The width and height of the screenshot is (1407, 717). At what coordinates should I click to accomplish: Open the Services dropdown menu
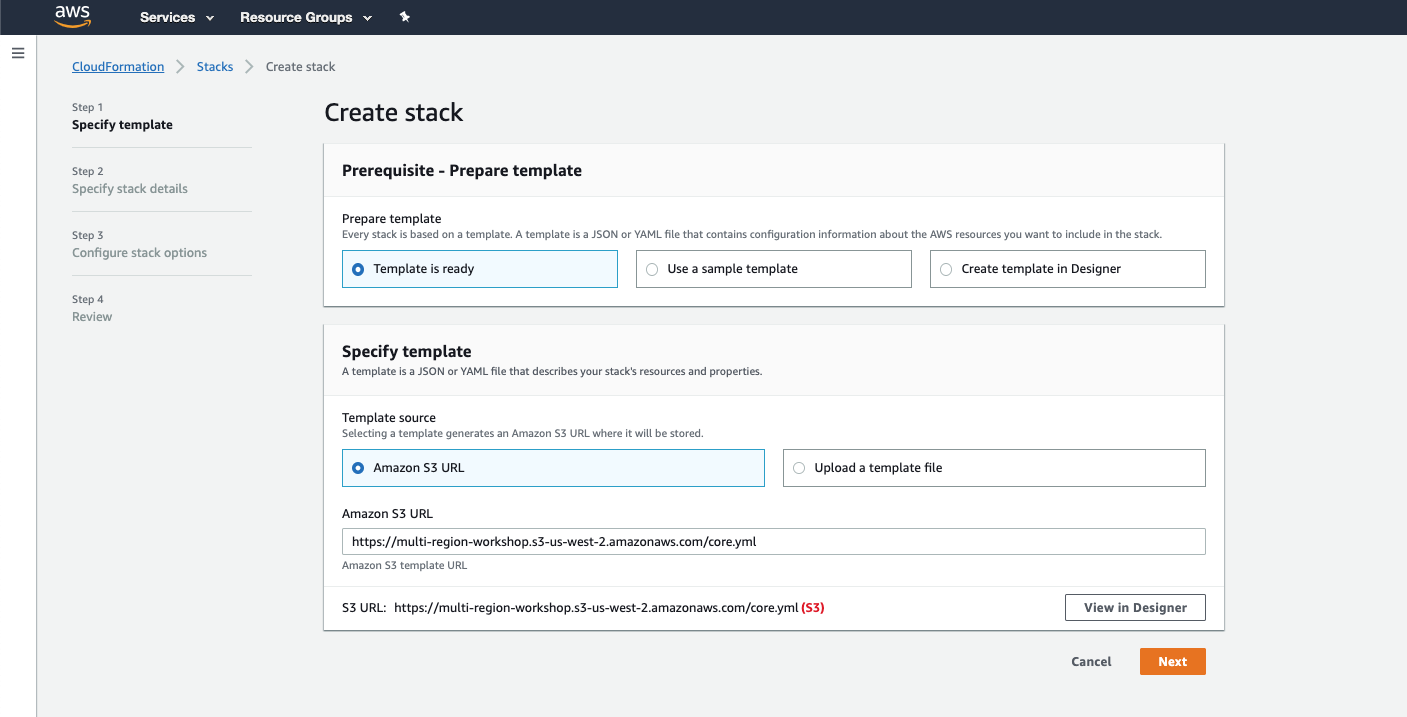coord(177,17)
